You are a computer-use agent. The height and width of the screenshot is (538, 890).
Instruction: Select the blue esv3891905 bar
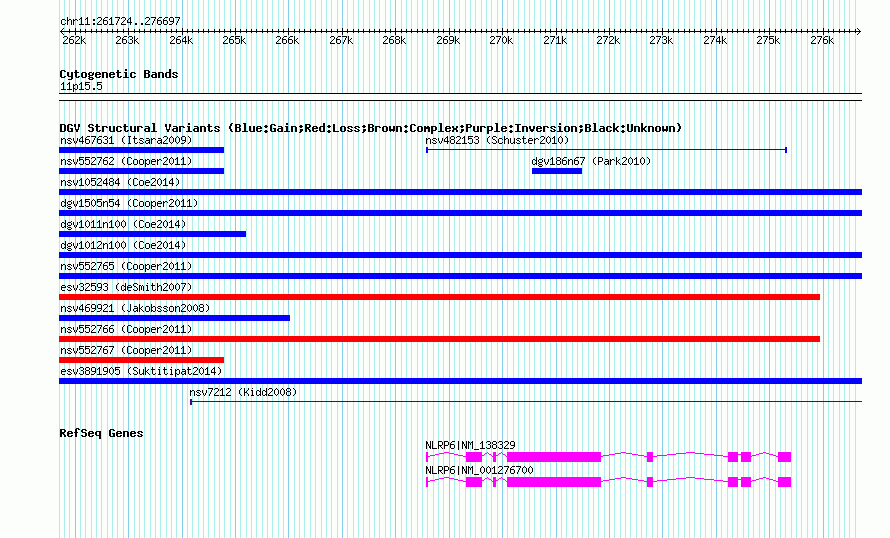tap(460, 381)
